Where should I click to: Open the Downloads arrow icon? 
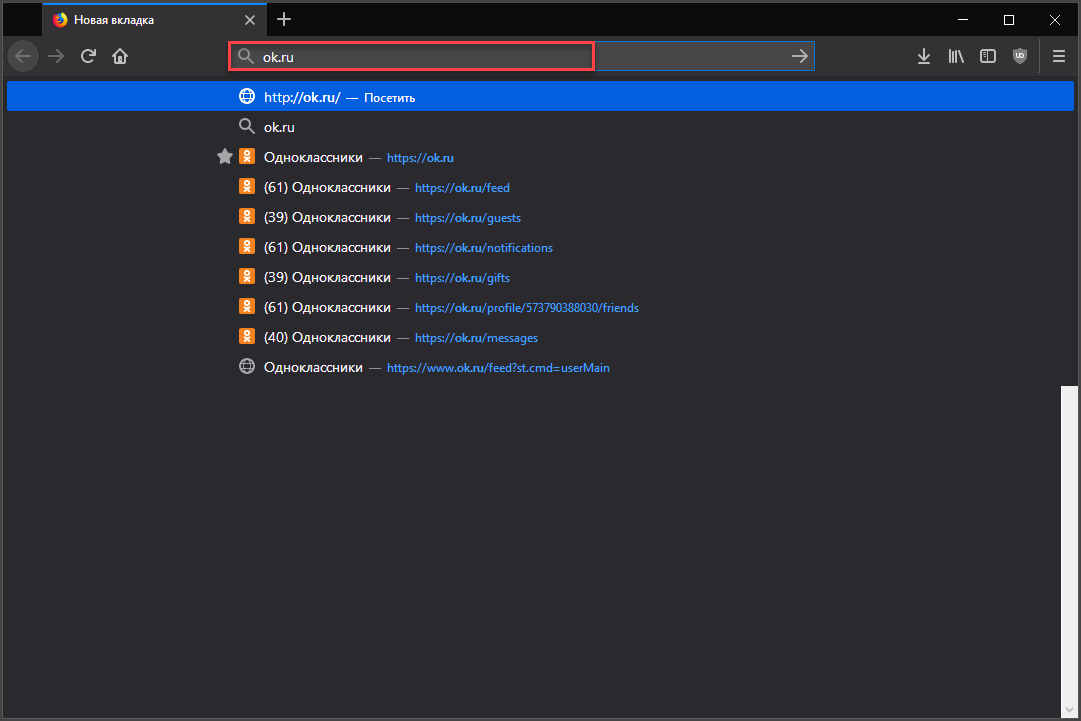click(923, 57)
